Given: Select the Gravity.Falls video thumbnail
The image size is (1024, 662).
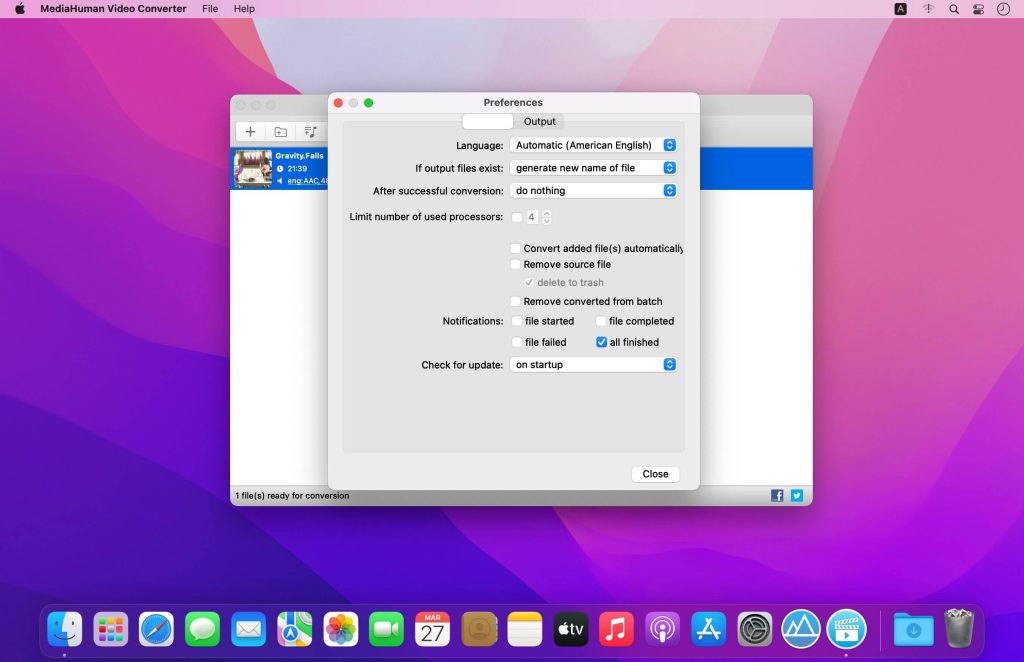Looking at the screenshot, I should point(251,168).
